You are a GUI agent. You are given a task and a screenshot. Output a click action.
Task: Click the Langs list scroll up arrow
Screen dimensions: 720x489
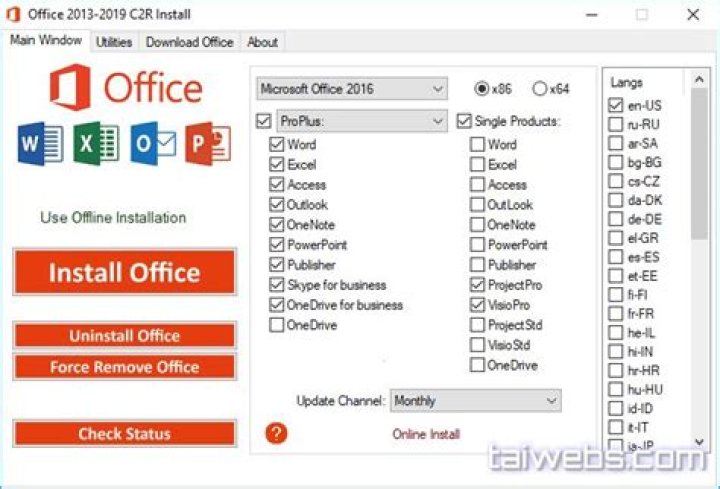699,79
